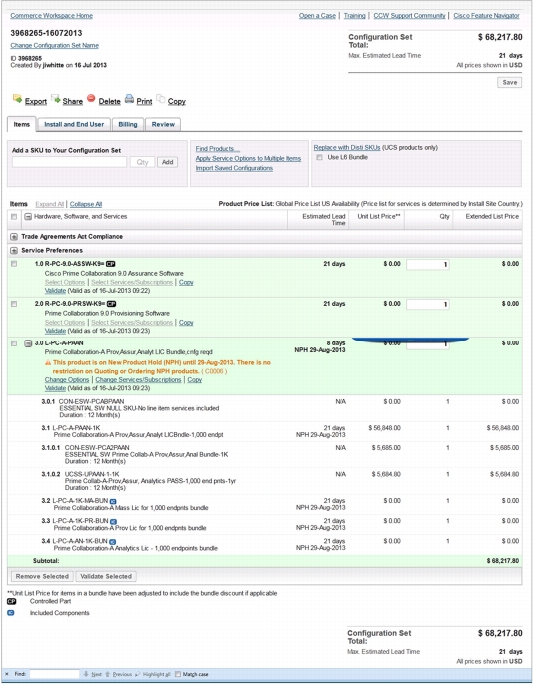The height and width of the screenshot is (686, 534).
Task: Collapse item 3.0 L-PC-A-PAAN tree
Action: coord(28,343)
